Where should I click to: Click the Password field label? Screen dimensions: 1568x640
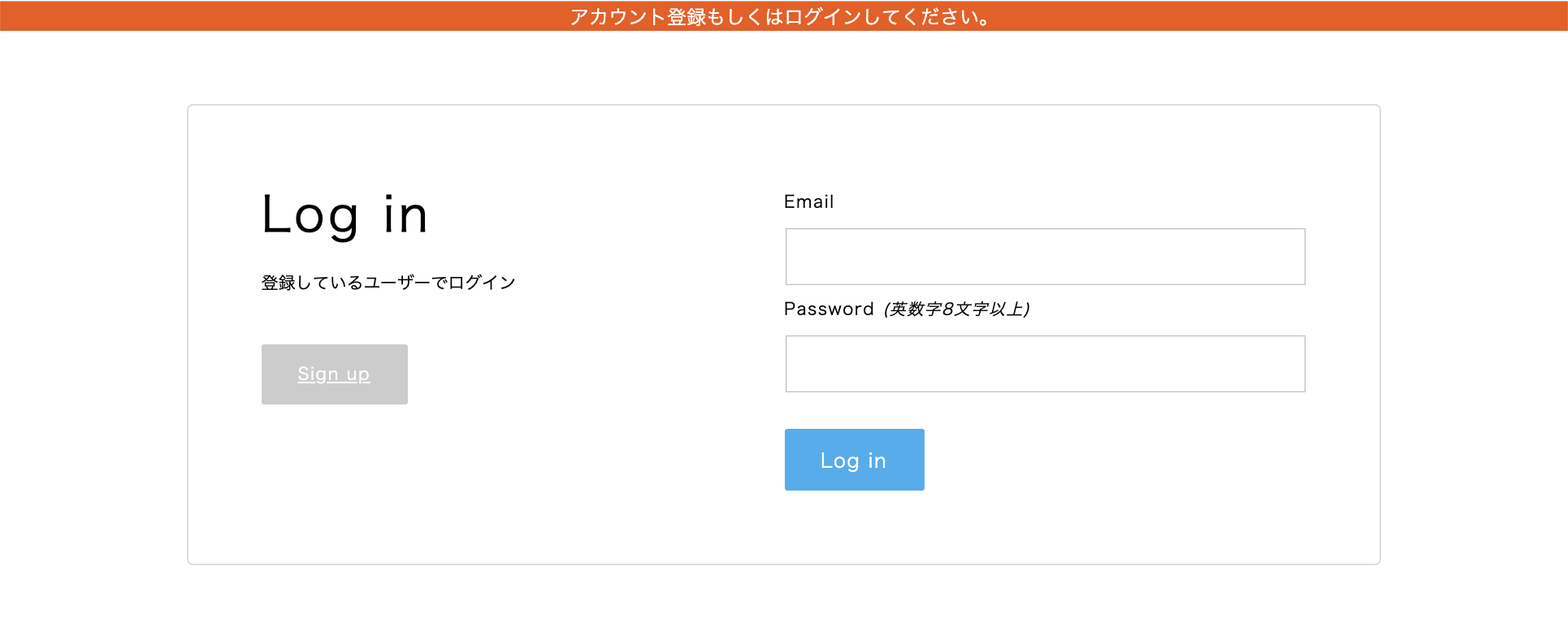point(830,309)
